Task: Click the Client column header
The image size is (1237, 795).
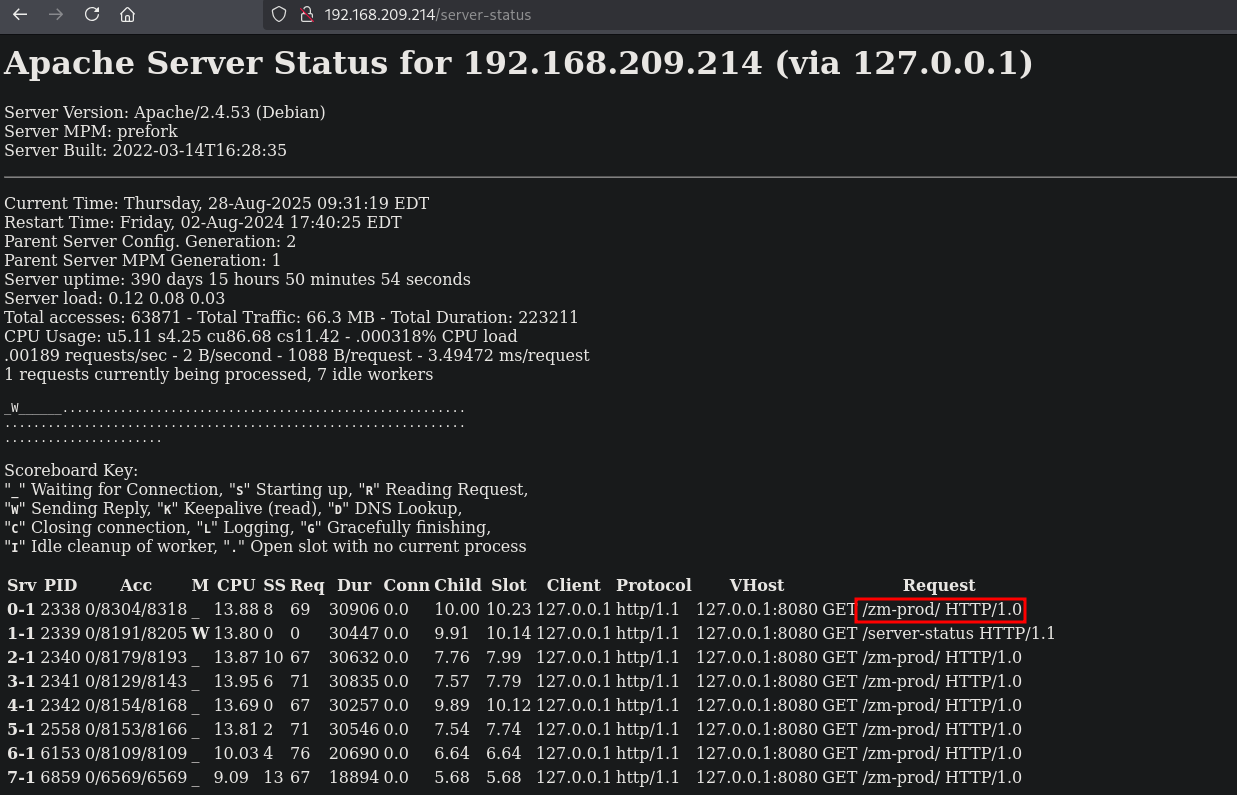Action: pos(573,585)
